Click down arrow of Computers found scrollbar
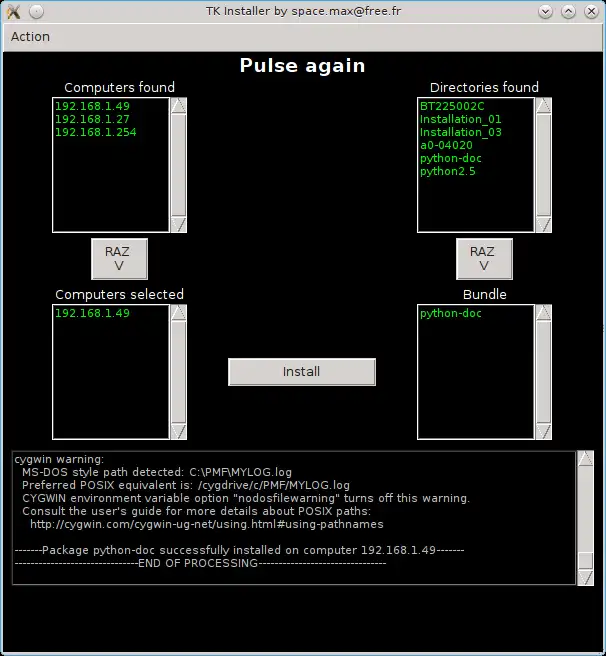The image size is (606, 656). pyautogui.click(x=179, y=225)
